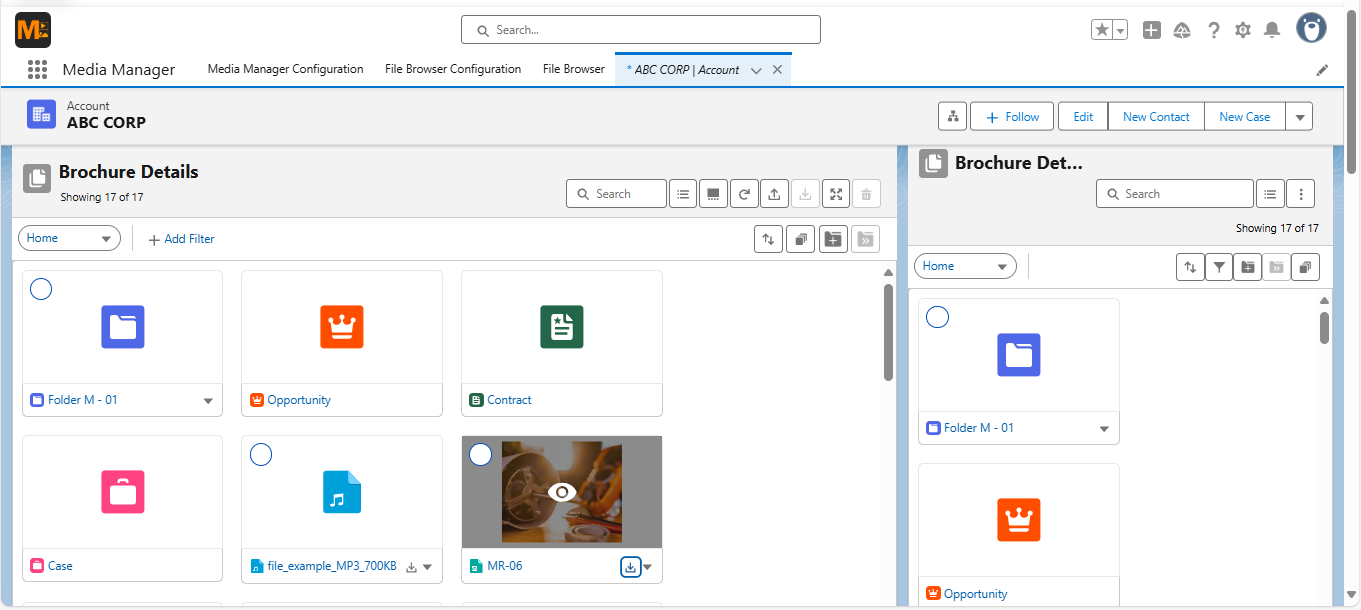Download MR-06 with the highlighted download icon
This screenshot has width=1361, height=610.
(631, 567)
